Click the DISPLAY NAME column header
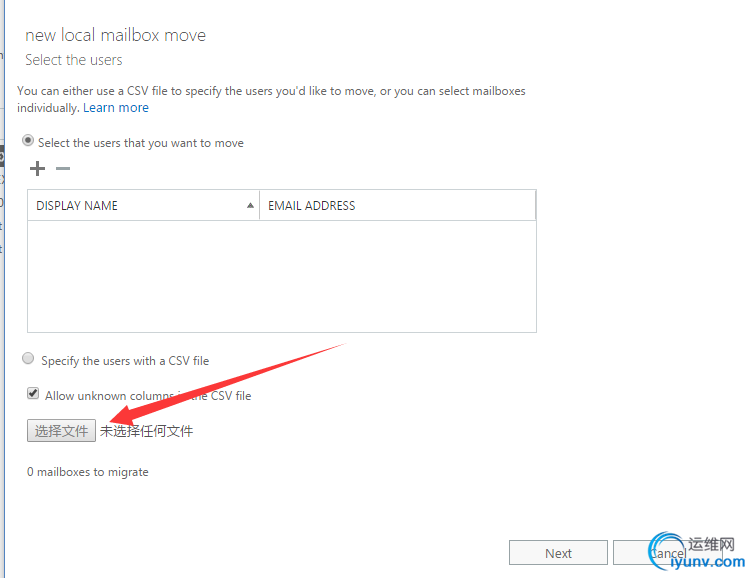751x578 pixels. click(x=144, y=205)
